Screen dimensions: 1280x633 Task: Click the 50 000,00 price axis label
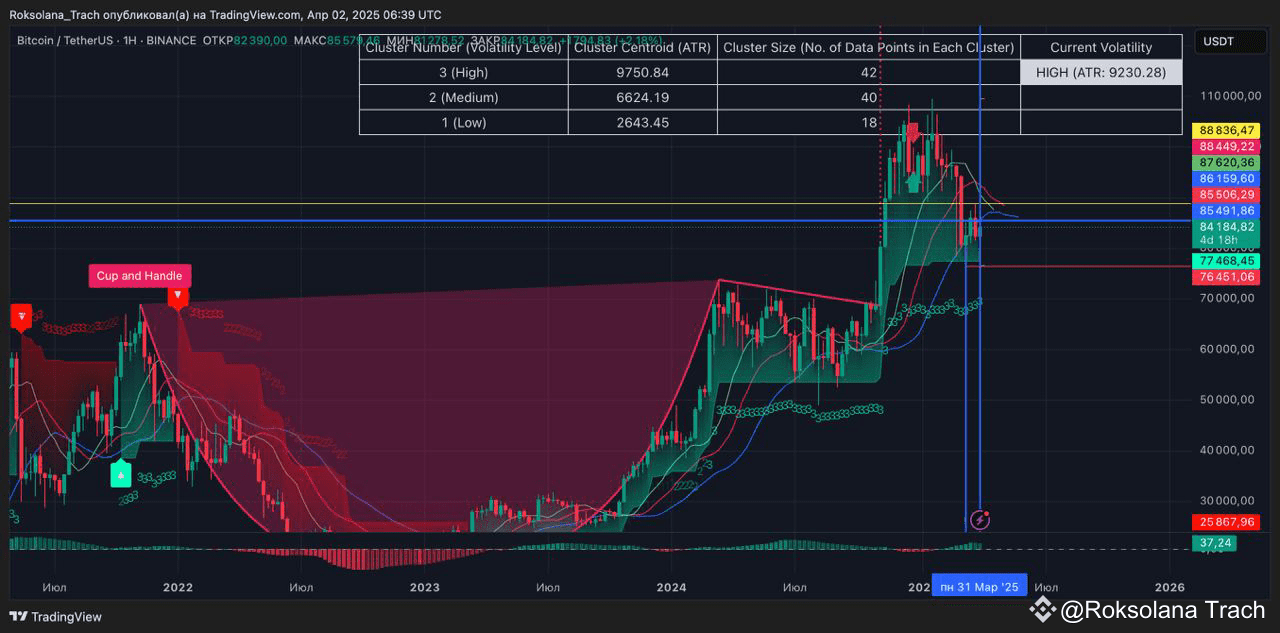click(1226, 399)
